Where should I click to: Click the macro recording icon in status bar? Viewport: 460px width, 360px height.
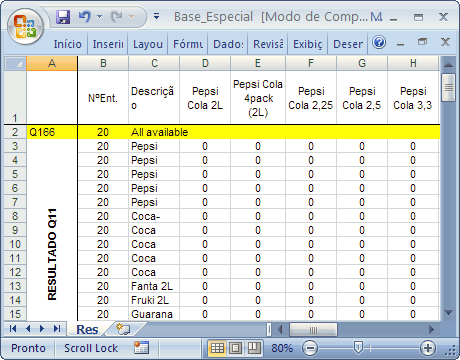(141, 348)
